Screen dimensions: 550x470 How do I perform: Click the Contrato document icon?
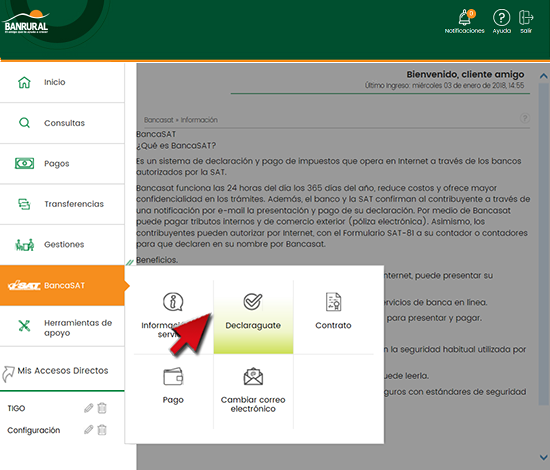(x=333, y=302)
